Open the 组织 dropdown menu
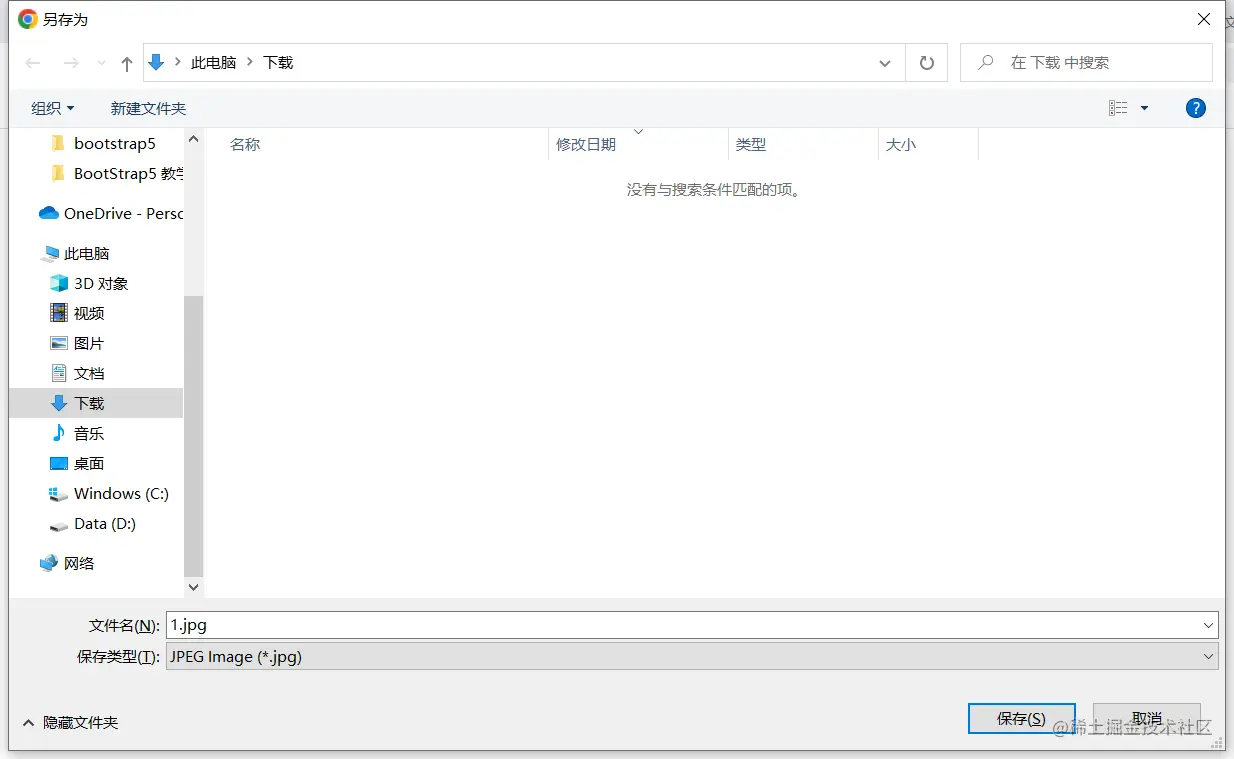The width and height of the screenshot is (1234, 759). (52, 108)
